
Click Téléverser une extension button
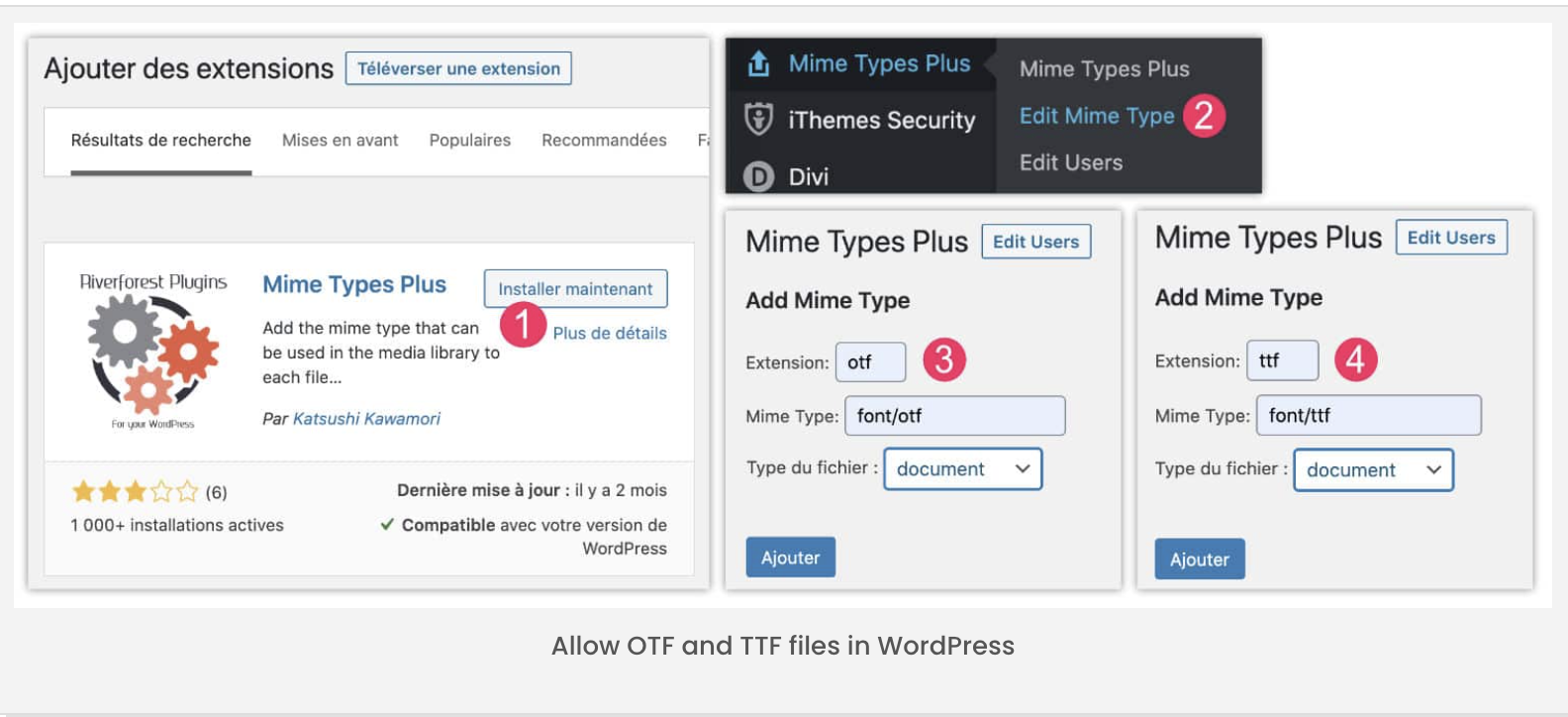(x=458, y=68)
